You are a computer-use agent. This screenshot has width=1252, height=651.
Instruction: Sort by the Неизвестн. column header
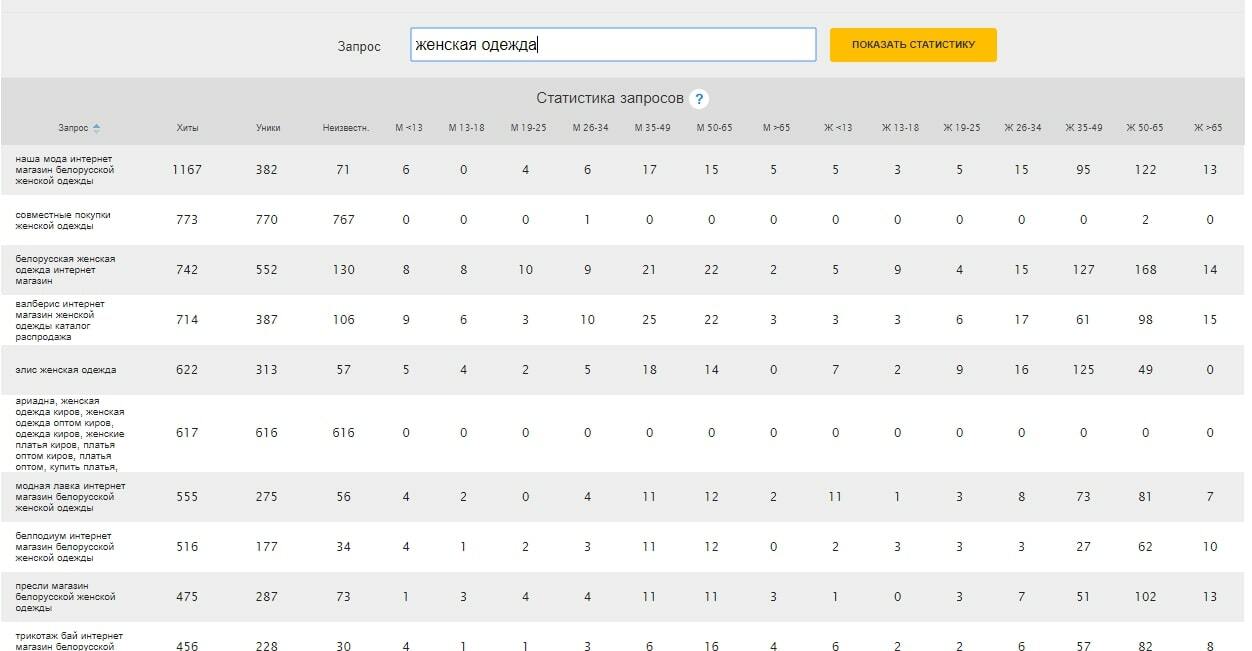(x=346, y=128)
